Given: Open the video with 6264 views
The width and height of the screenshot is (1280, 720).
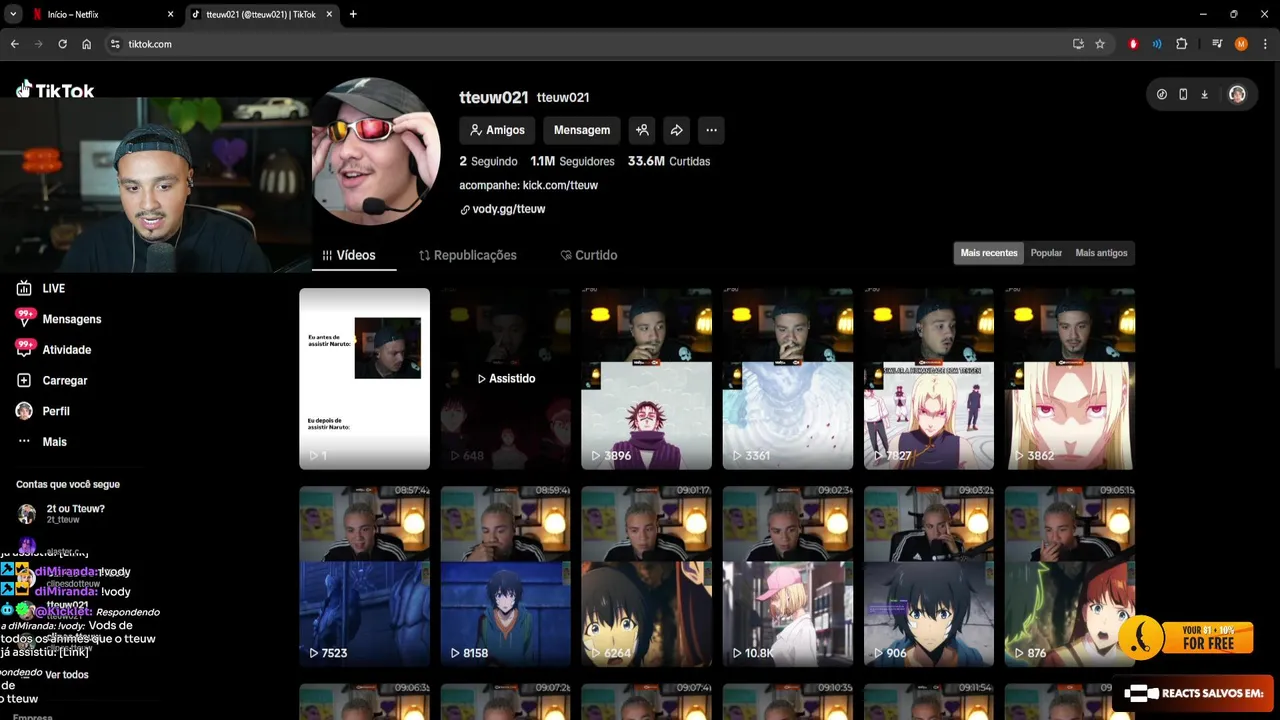Looking at the screenshot, I should pyautogui.click(x=647, y=576).
